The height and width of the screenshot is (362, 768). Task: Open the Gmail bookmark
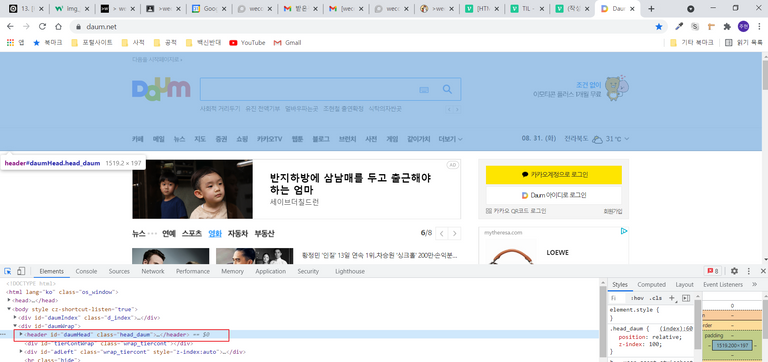(288, 43)
